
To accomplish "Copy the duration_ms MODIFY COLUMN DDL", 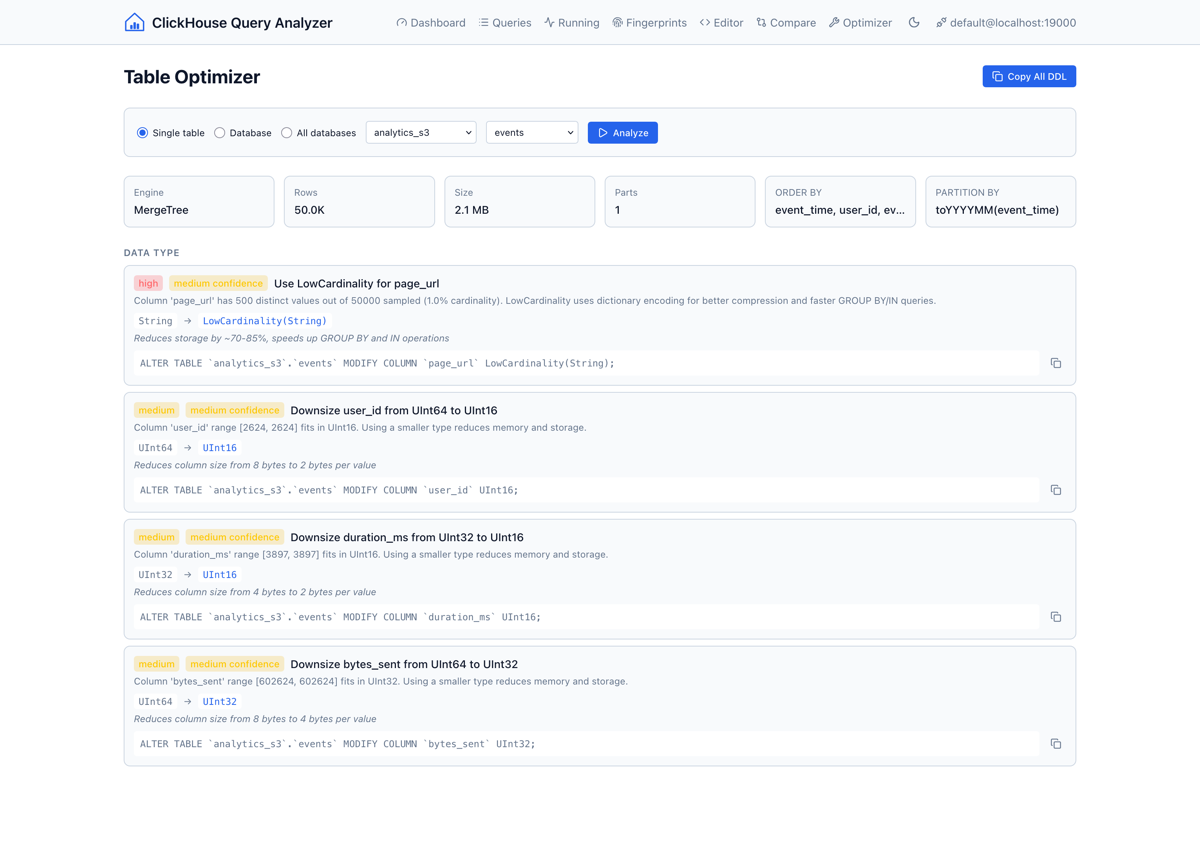I will tap(1055, 617).
